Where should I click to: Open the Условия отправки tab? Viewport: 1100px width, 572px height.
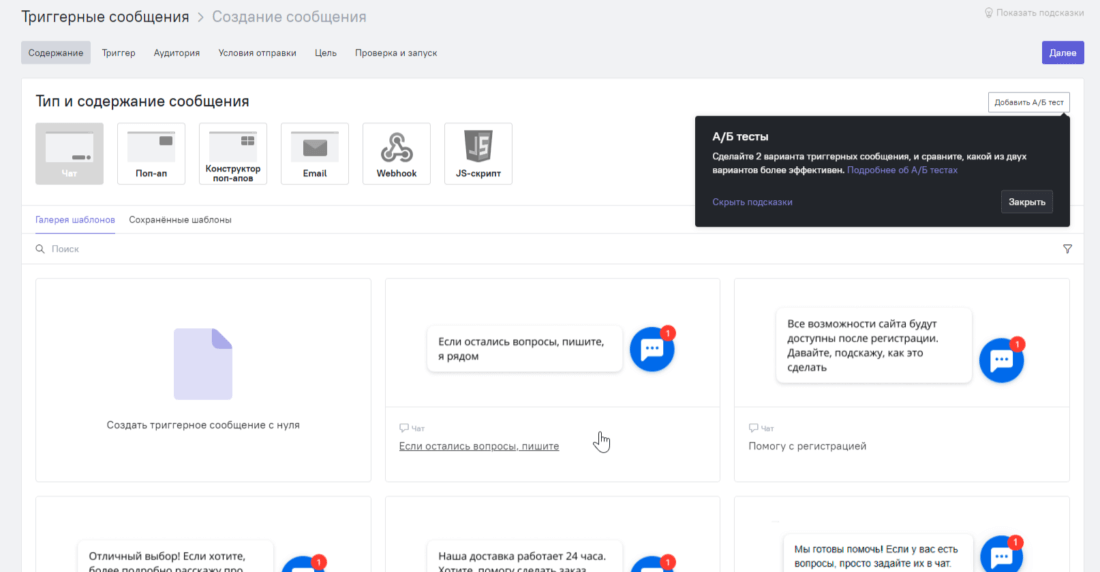pyautogui.click(x=257, y=53)
